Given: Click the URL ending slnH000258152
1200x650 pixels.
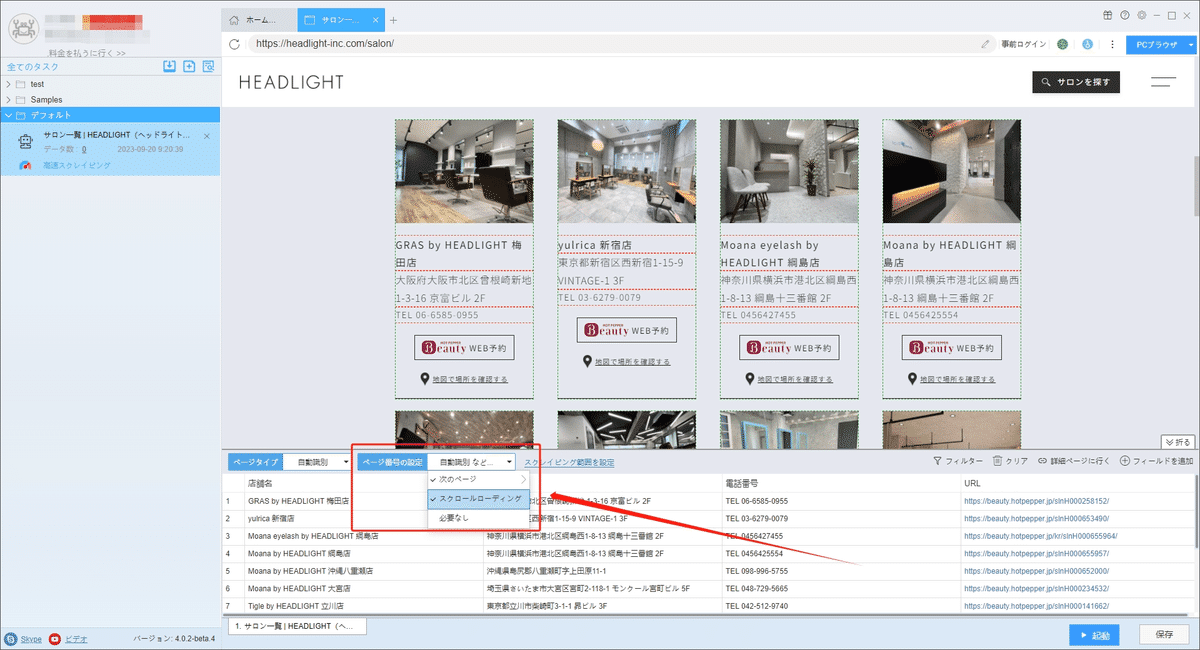Looking at the screenshot, I should [1036, 501].
